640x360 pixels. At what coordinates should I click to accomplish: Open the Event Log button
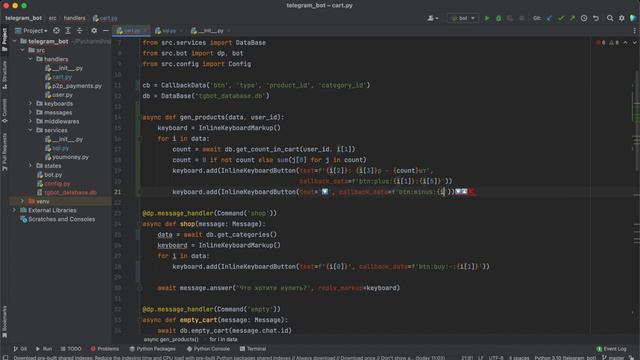611,349
